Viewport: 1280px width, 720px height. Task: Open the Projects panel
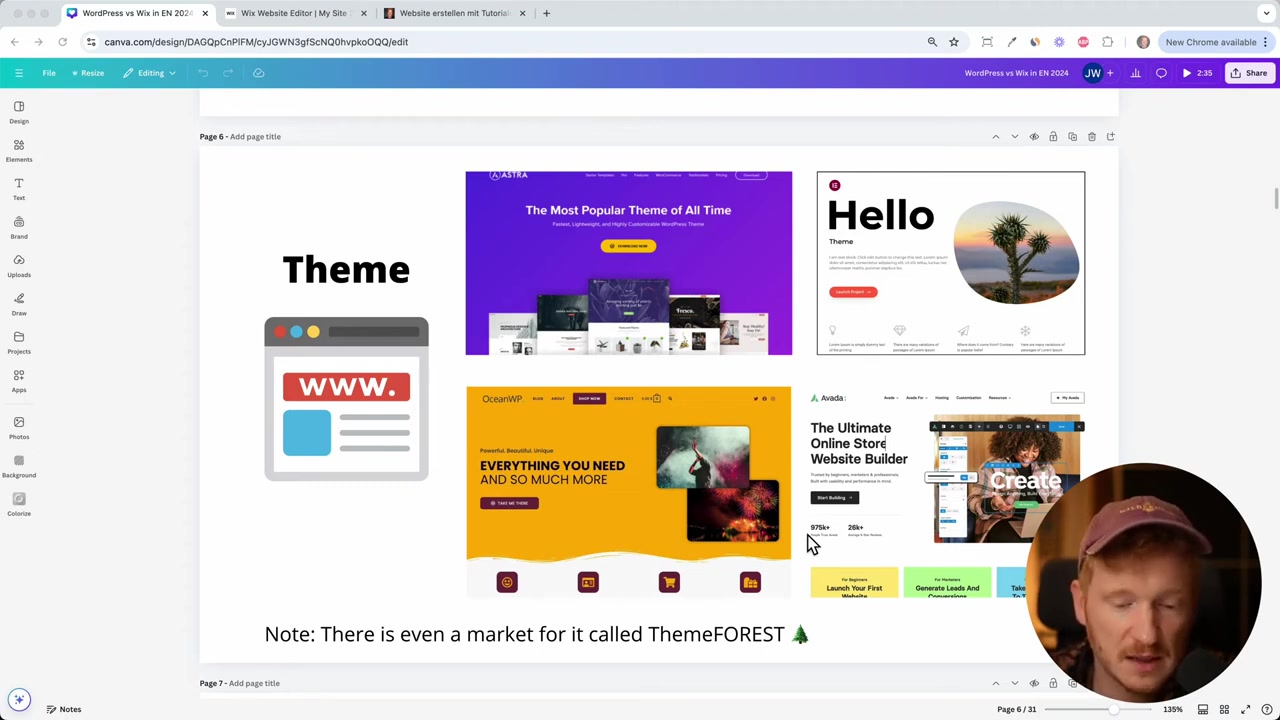coord(19,343)
